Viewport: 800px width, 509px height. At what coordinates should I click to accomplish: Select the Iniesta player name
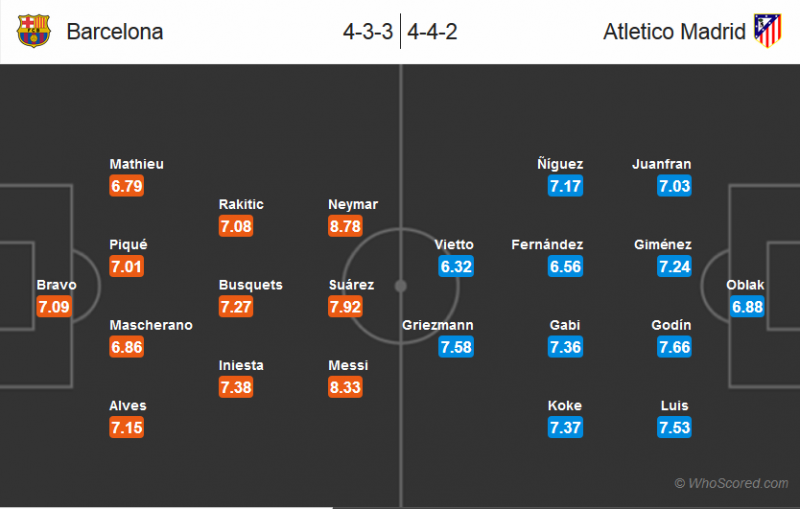(241, 365)
